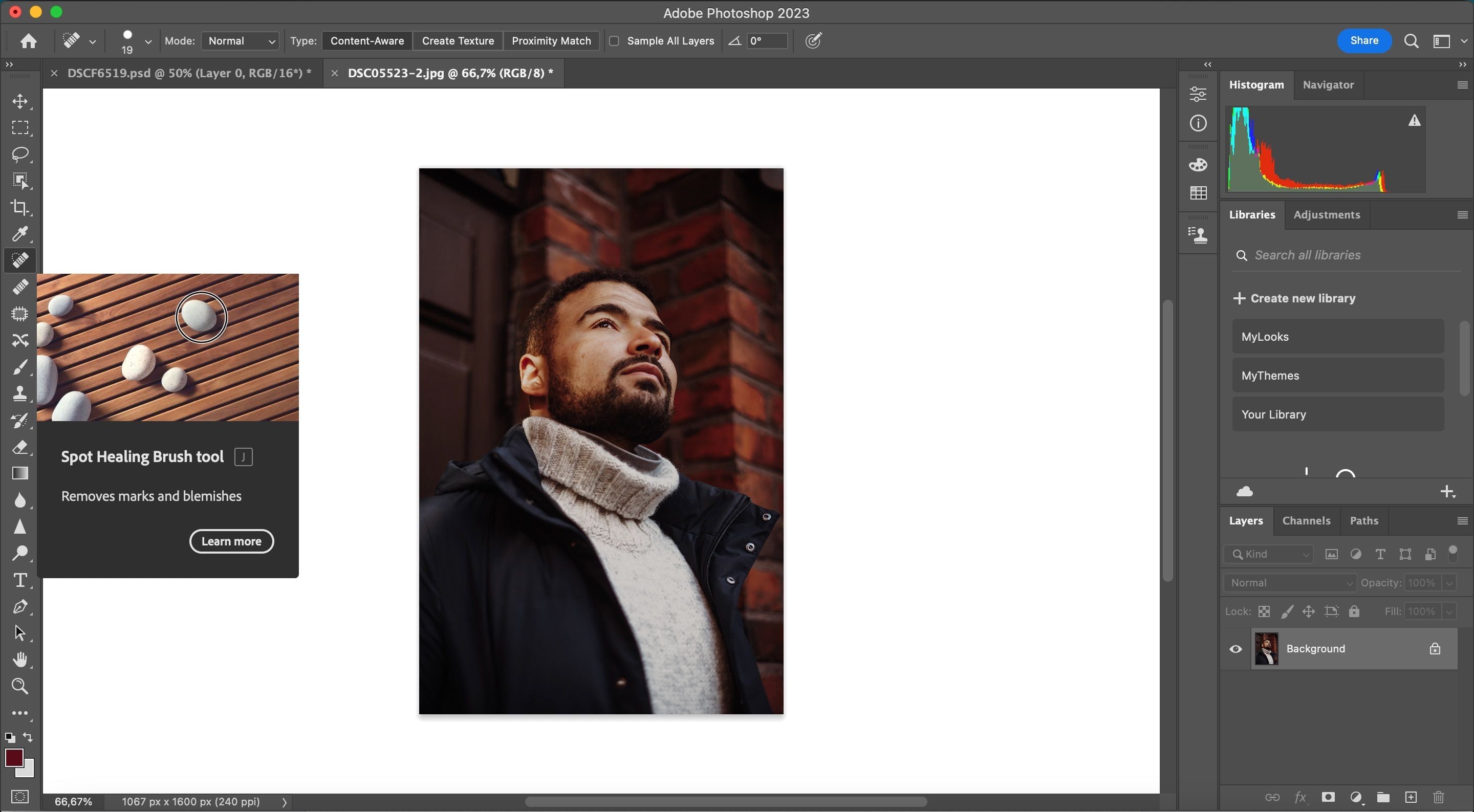This screenshot has width=1474, height=812.
Task: Select the Blur tool
Action: pyautogui.click(x=20, y=500)
